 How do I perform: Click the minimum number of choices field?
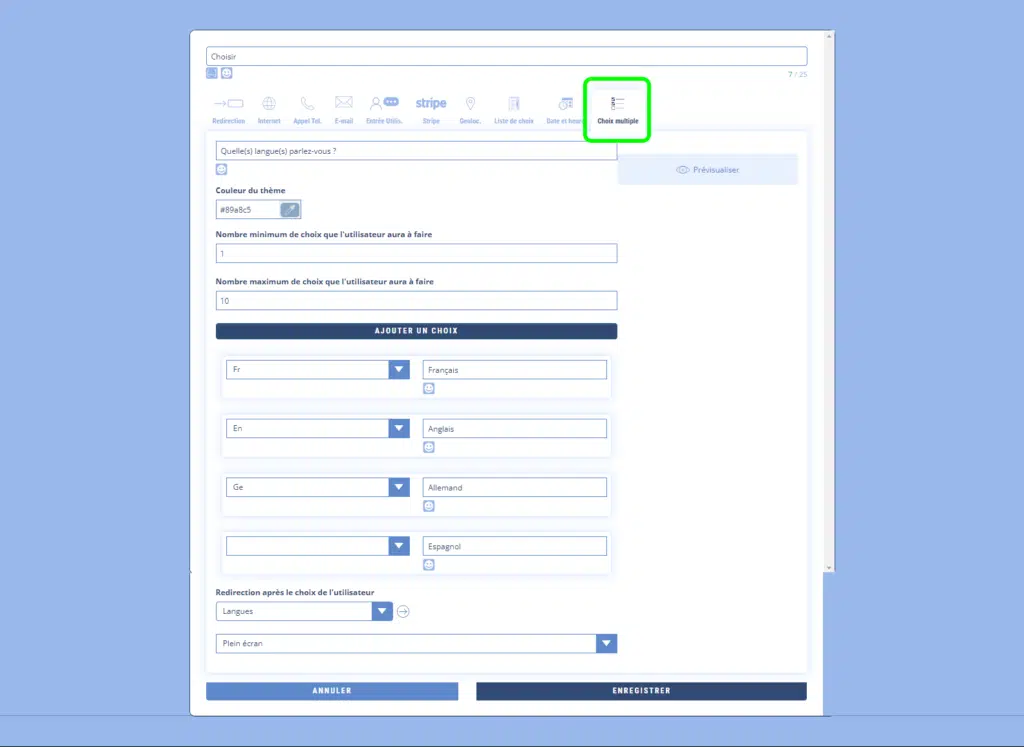(416, 254)
